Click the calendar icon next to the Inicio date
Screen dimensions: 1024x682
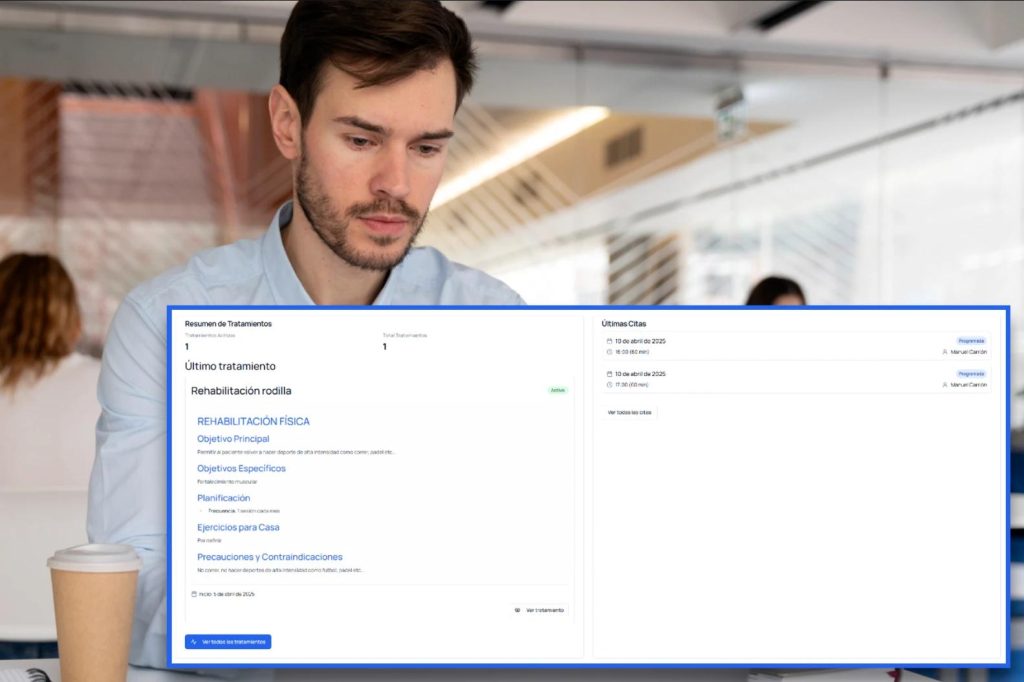click(x=194, y=594)
